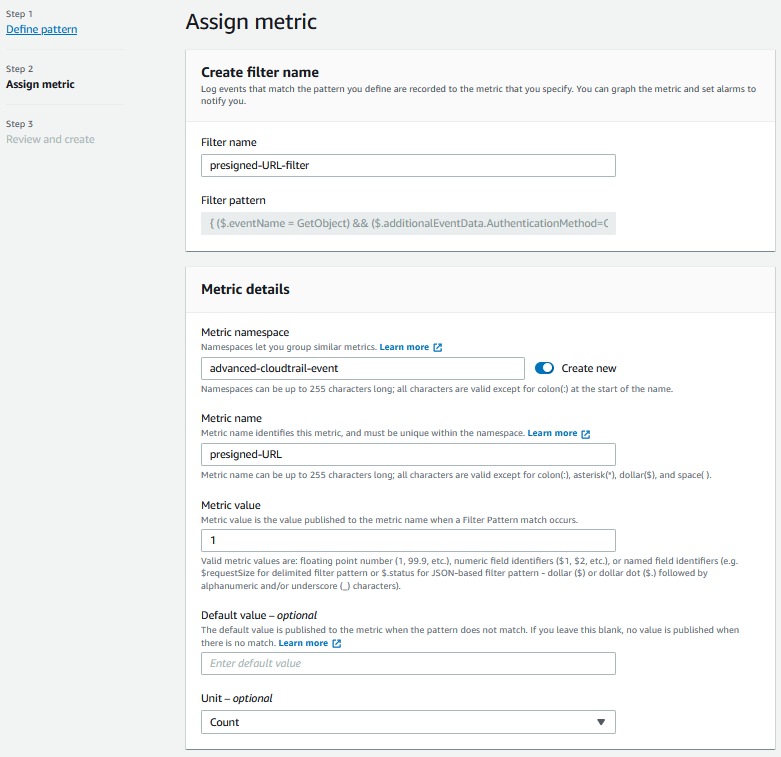Viewport: 781px width, 757px height.
Task: Click the Filter name input field
Action: point(408,165)
